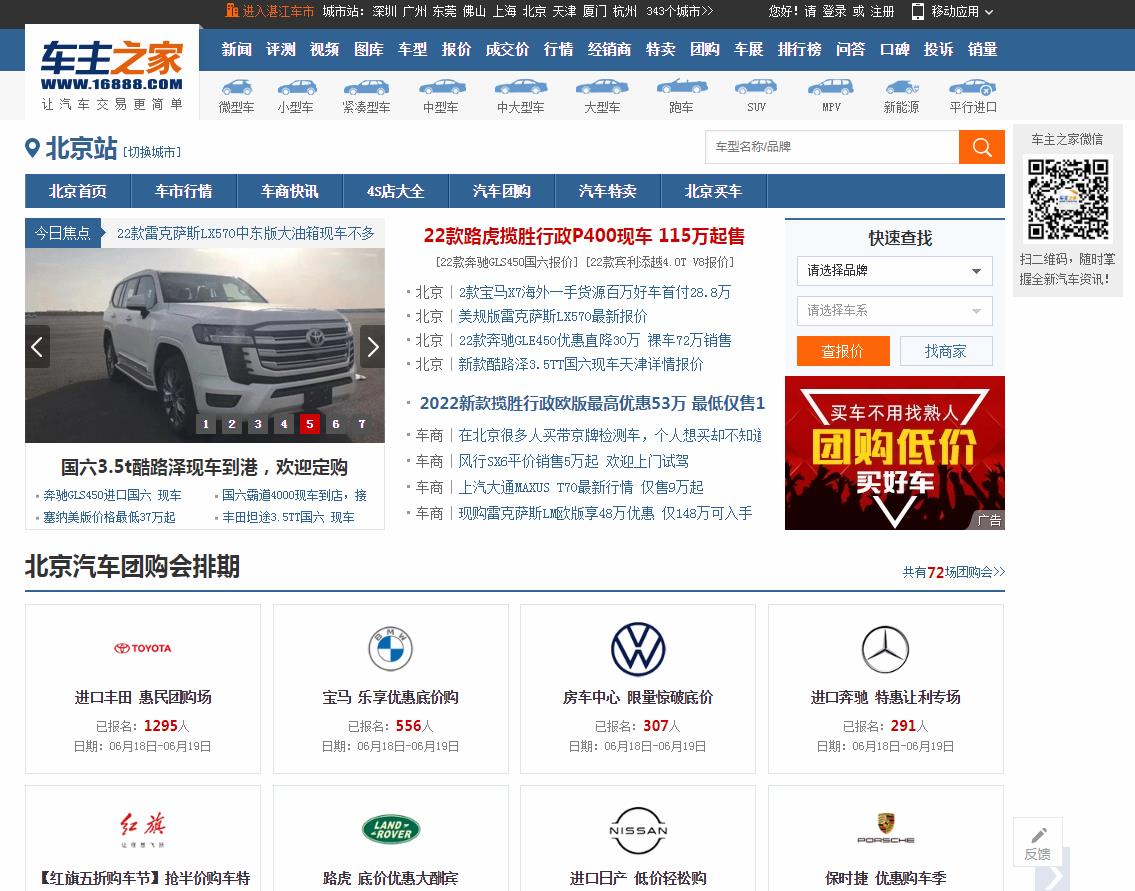Click the 找商家 button
The height and width of the screenshot is (891, 1135).
tap(945, 351)
